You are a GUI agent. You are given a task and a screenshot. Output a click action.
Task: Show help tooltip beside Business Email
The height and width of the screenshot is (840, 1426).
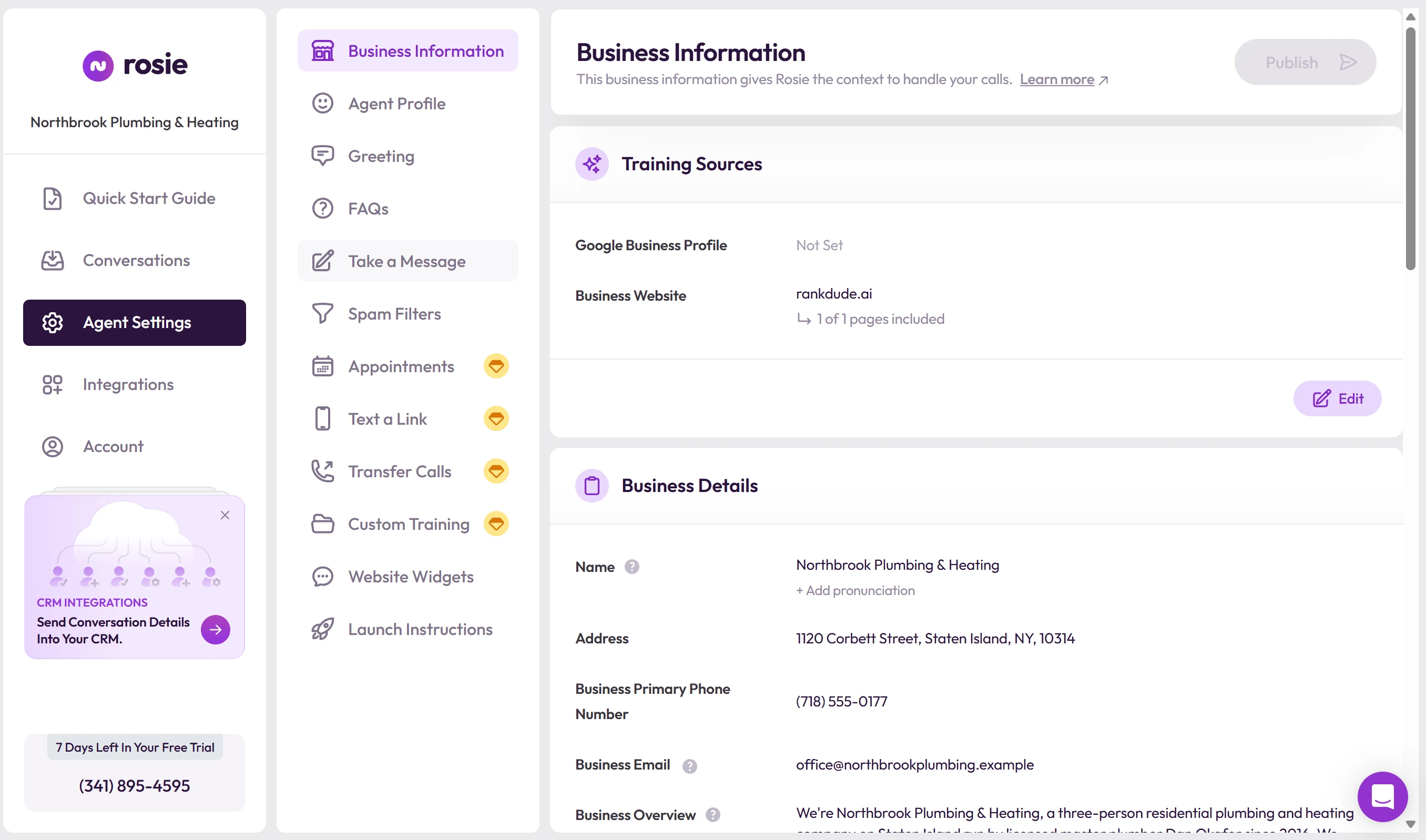coord(689,766)
